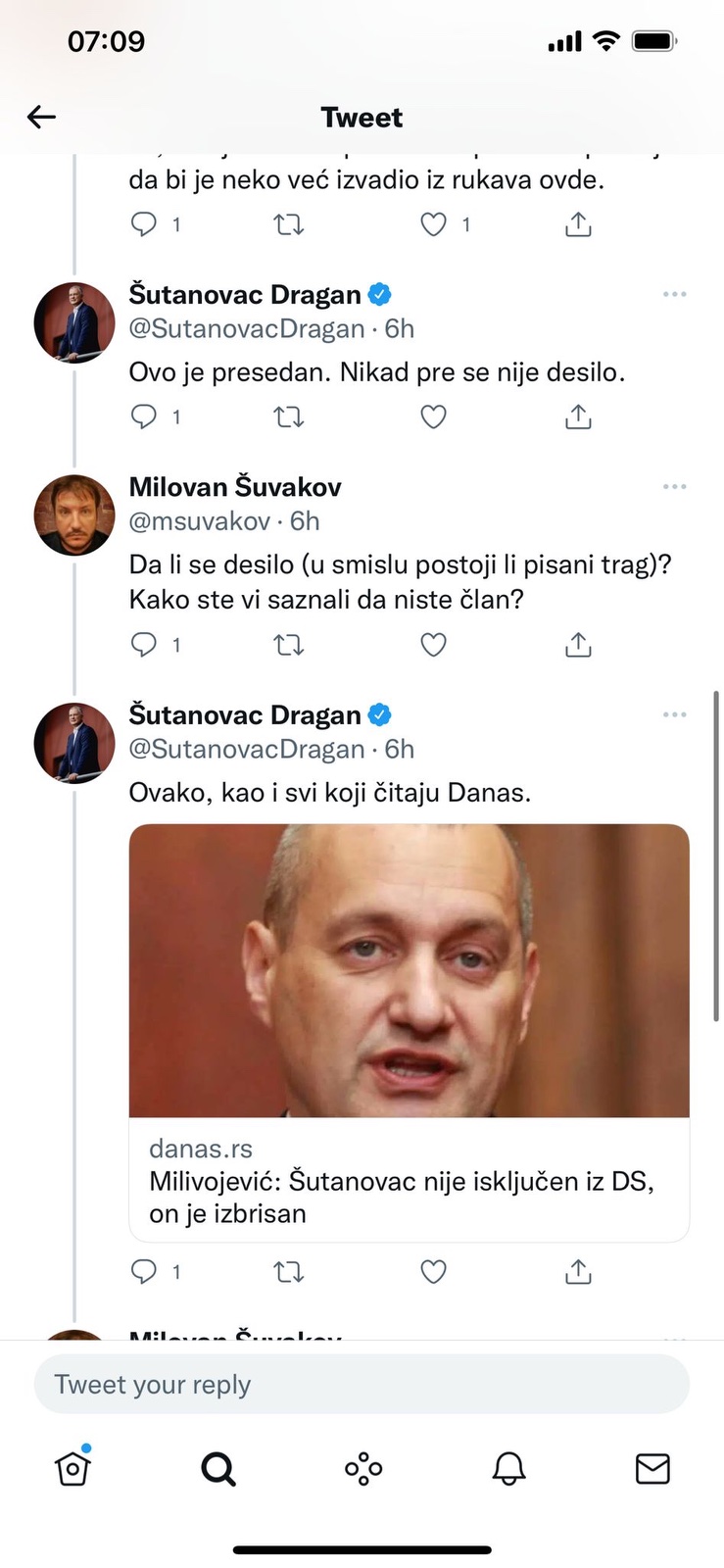Tap the 'Tweet your reply' field
The width and height of the screenshot is (724, 1568).
coord(362,1384)
